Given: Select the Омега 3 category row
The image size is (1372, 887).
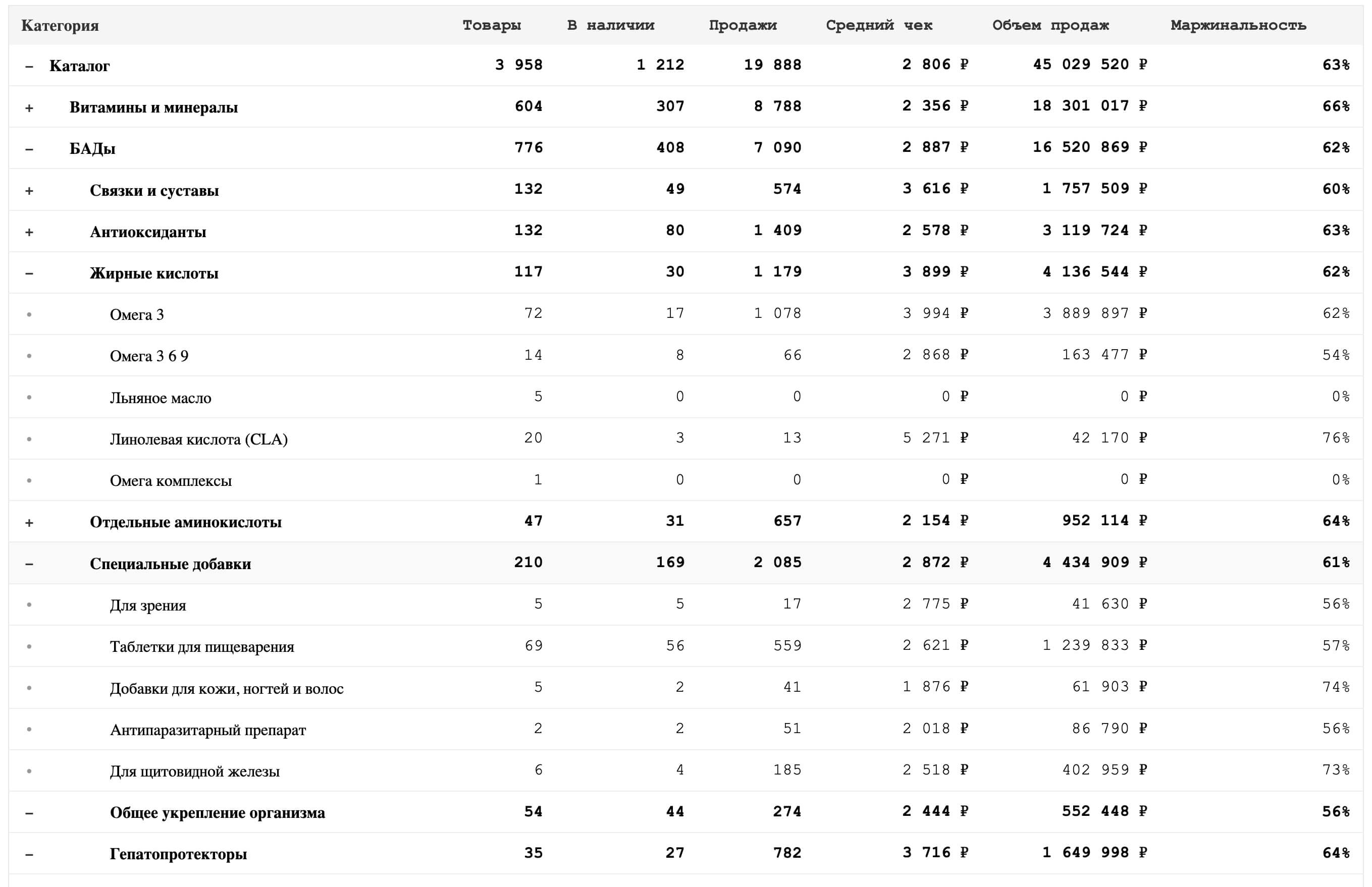Looking at the screenshot, I should pyautogui.click(x=137, y=314).
